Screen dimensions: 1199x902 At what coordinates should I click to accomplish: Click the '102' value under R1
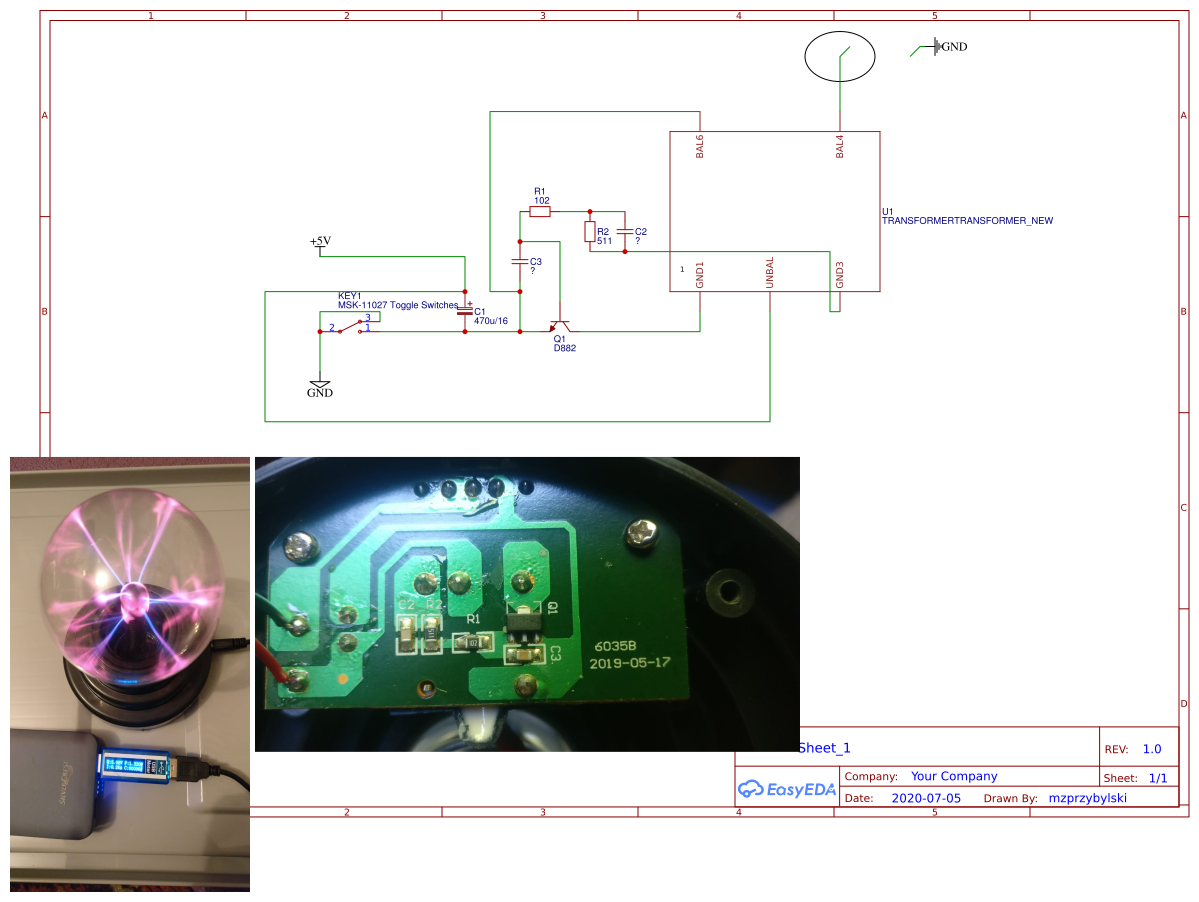pos(541,201)
